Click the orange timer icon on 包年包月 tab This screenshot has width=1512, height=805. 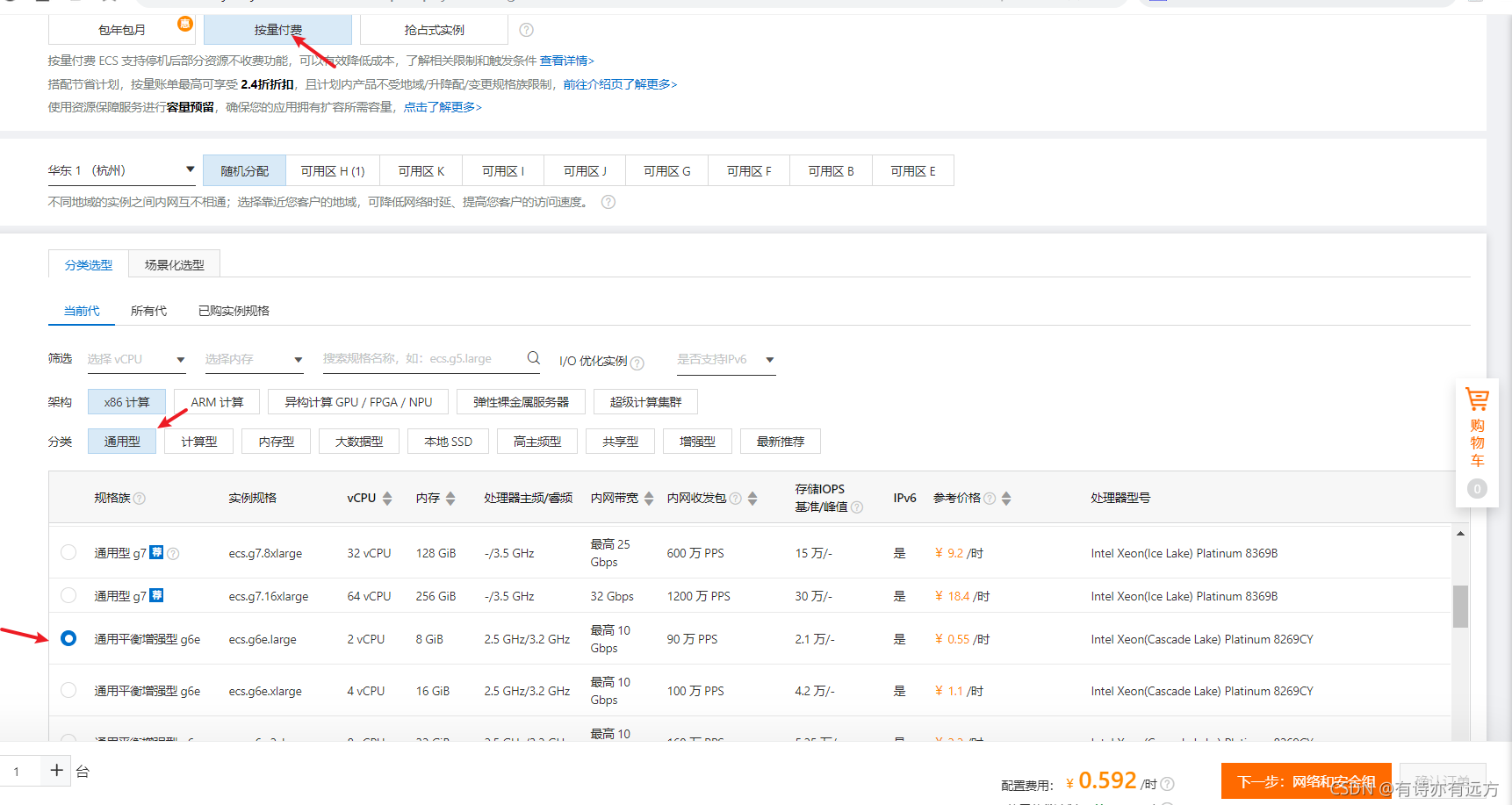[184, 25]
